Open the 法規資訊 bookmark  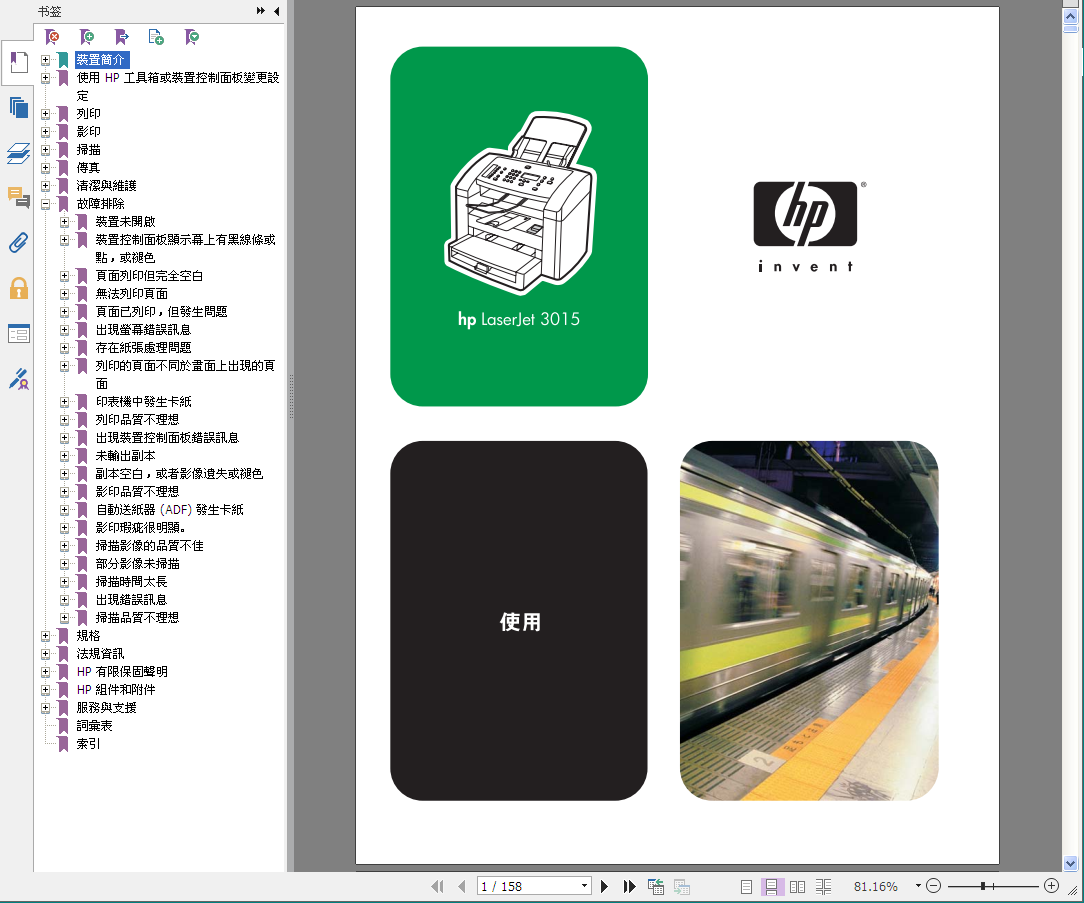tap(100, 653)
